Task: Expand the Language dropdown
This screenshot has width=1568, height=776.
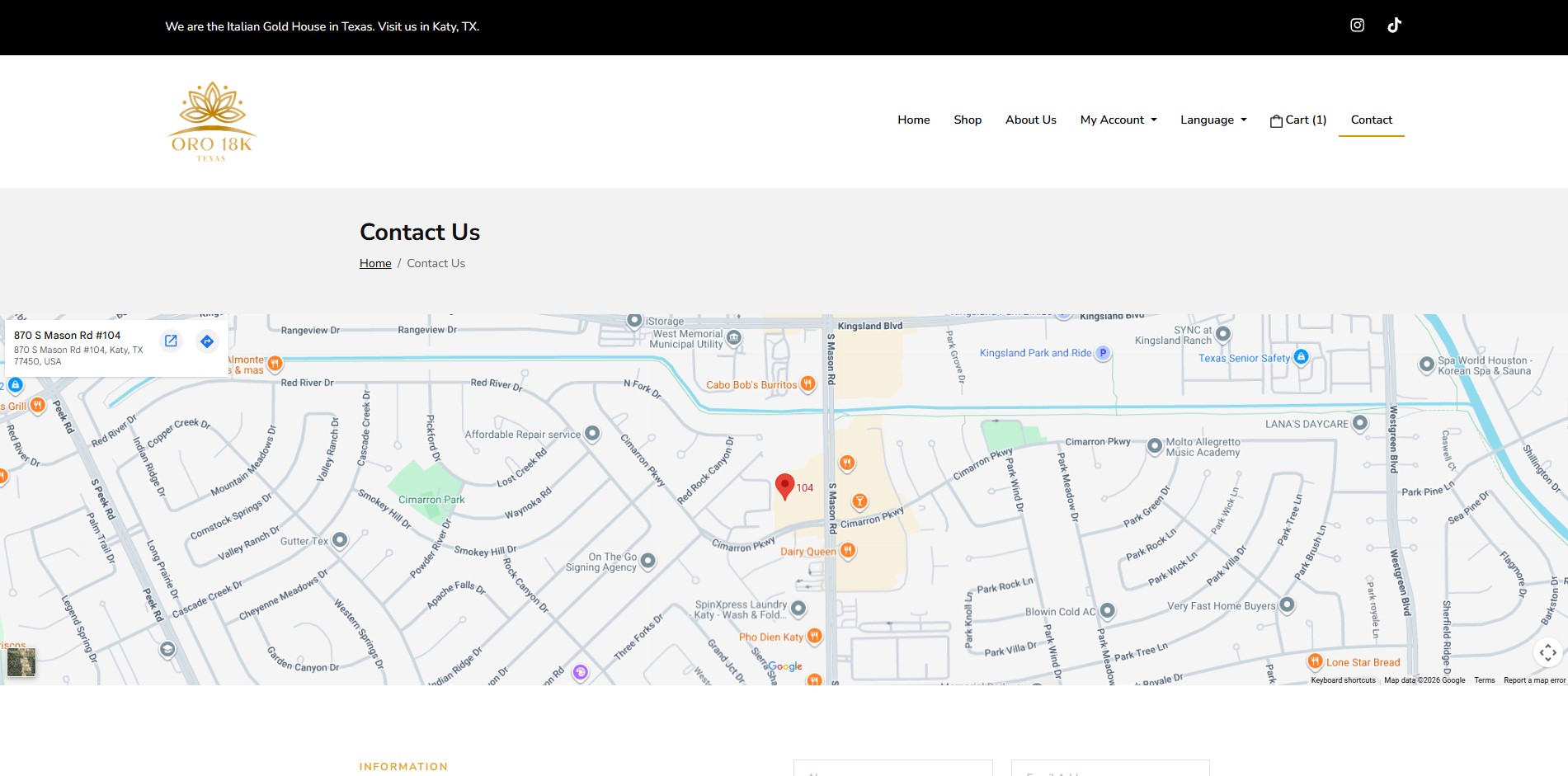Action: (1213, 120)
